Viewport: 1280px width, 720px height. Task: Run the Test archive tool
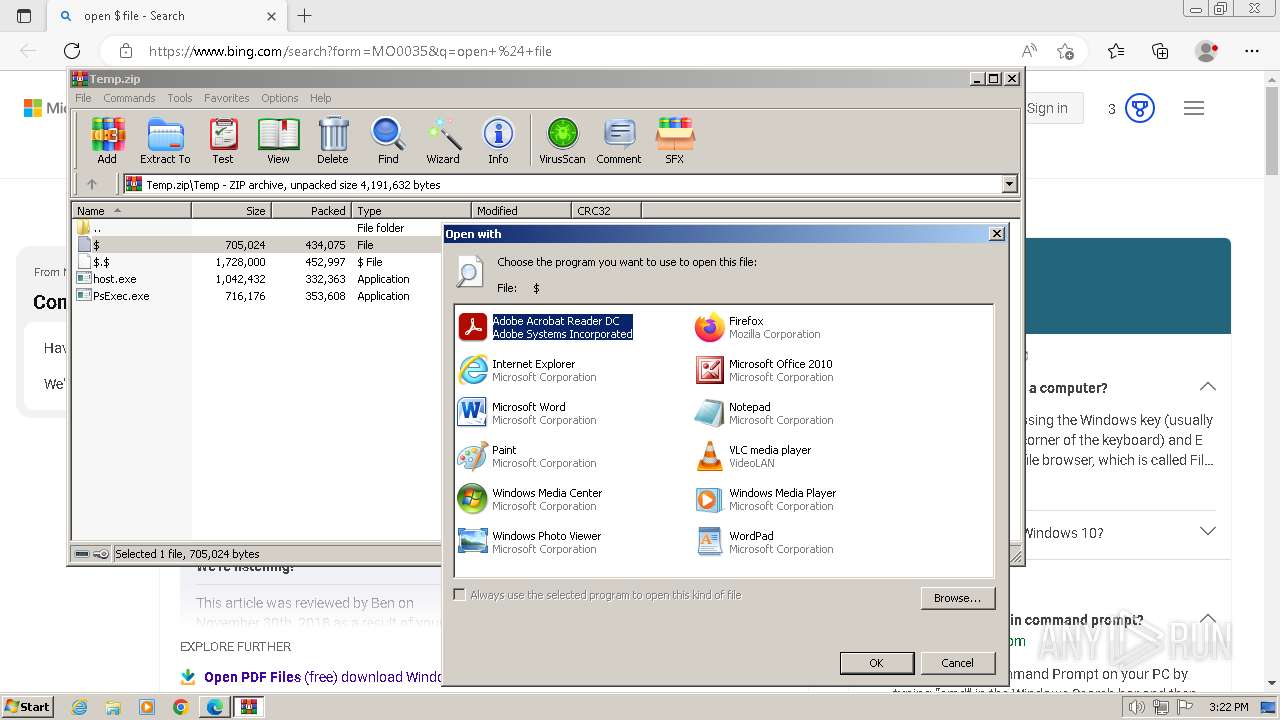click(x=223, y=141)
